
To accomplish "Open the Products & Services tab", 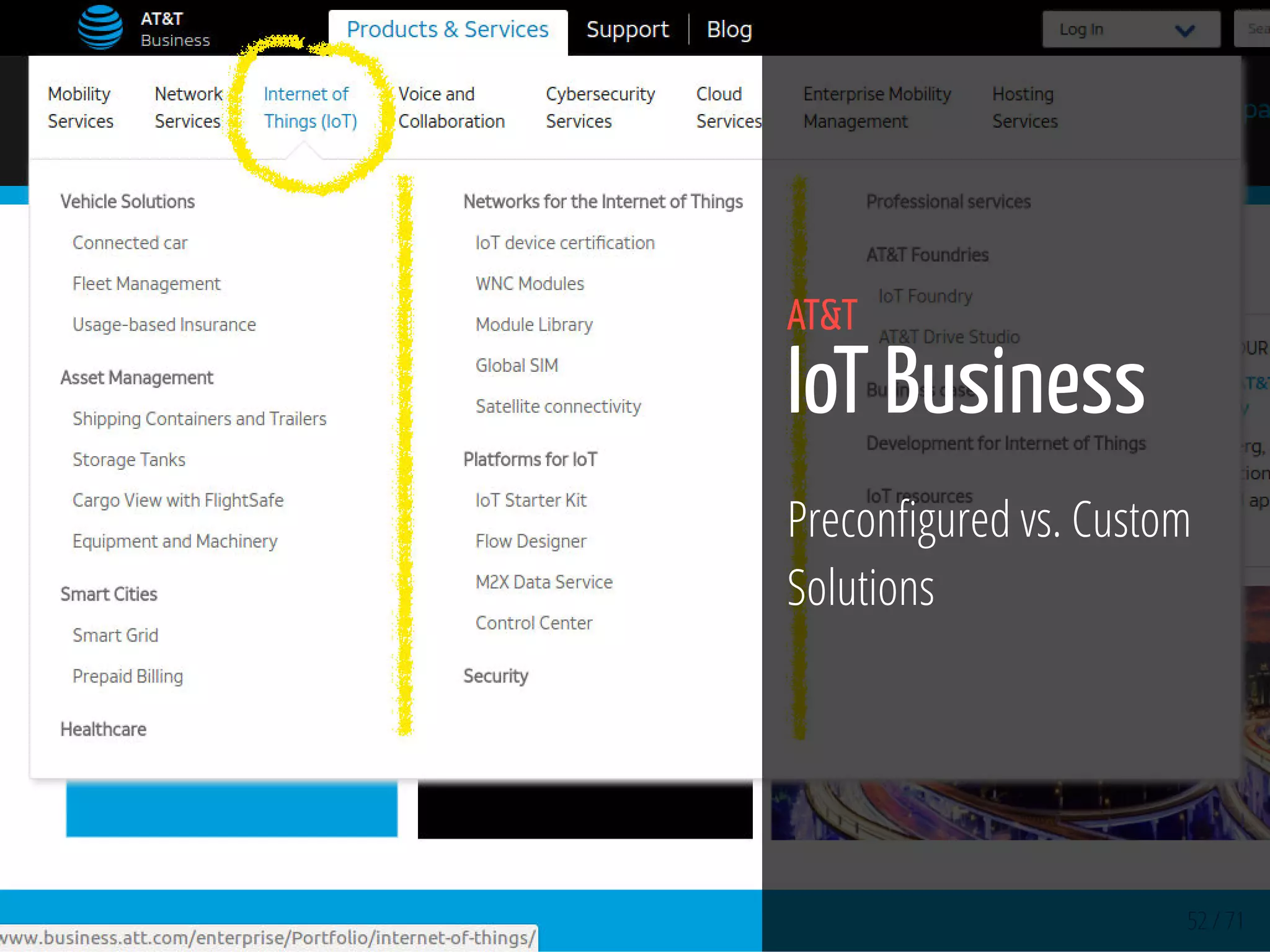I will [x=448, y=30].
